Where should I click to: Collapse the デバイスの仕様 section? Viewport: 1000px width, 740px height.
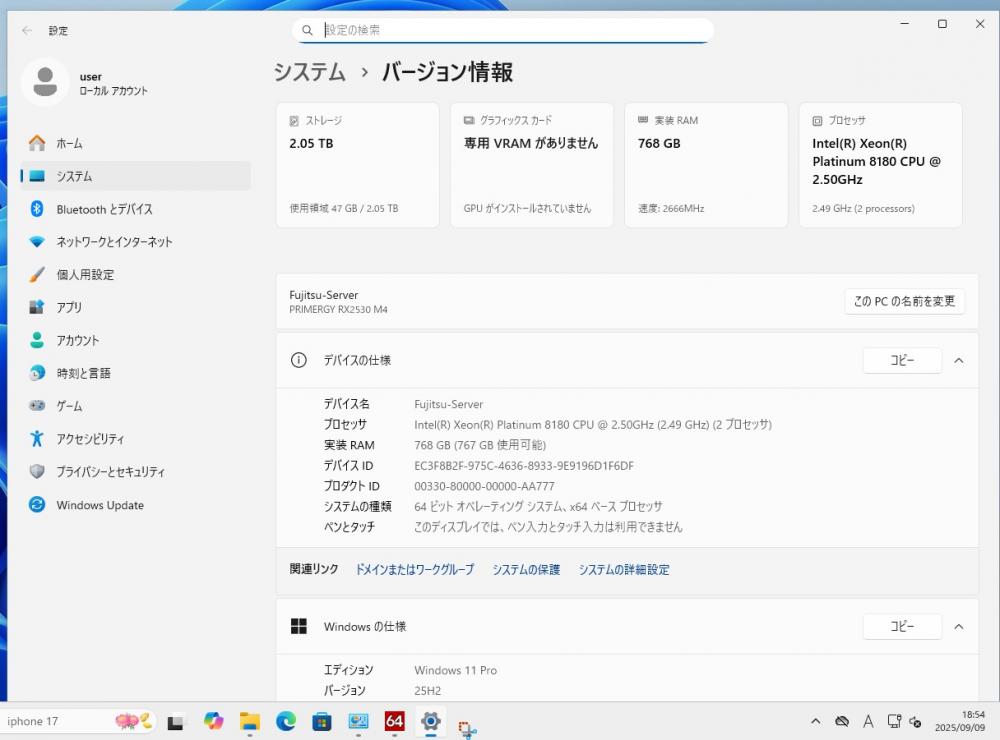[959, 360]
